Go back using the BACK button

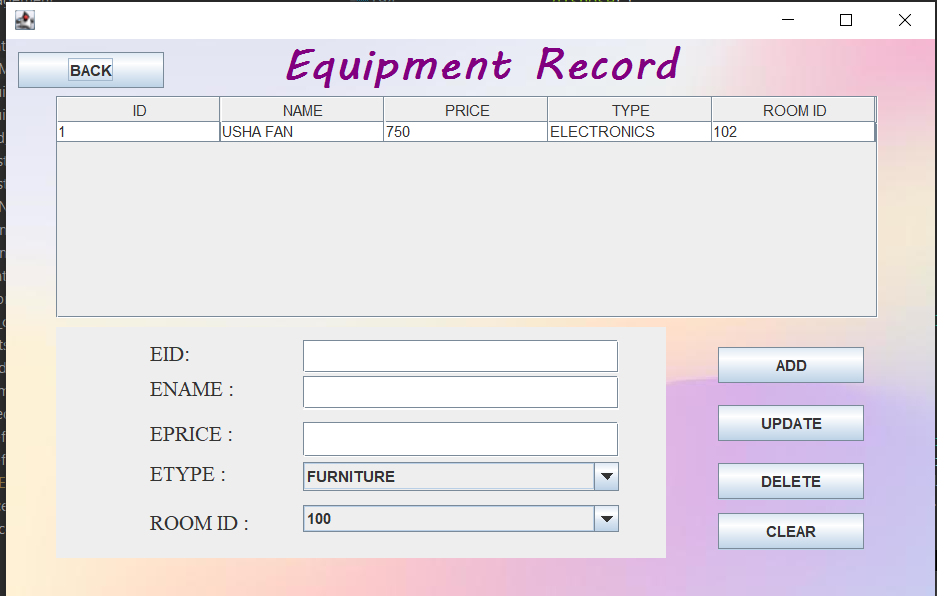coord(91,70)
